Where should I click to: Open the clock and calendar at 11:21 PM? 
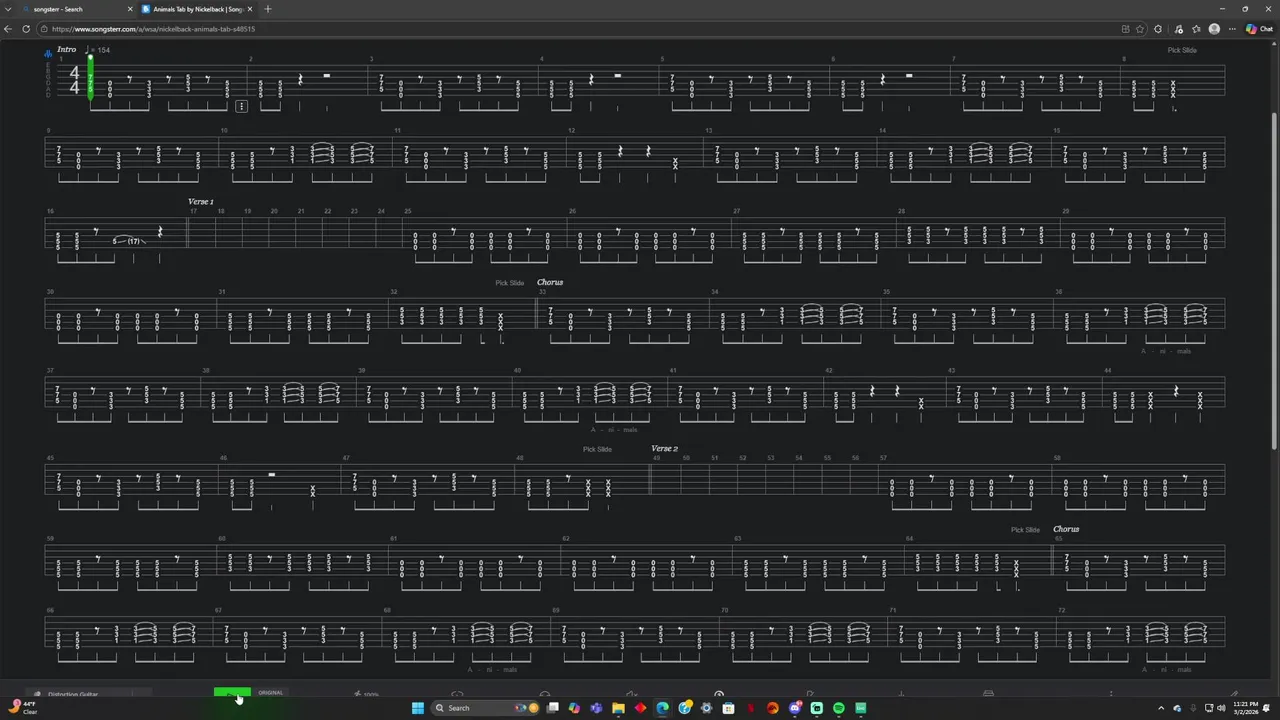pos(1246,708)
